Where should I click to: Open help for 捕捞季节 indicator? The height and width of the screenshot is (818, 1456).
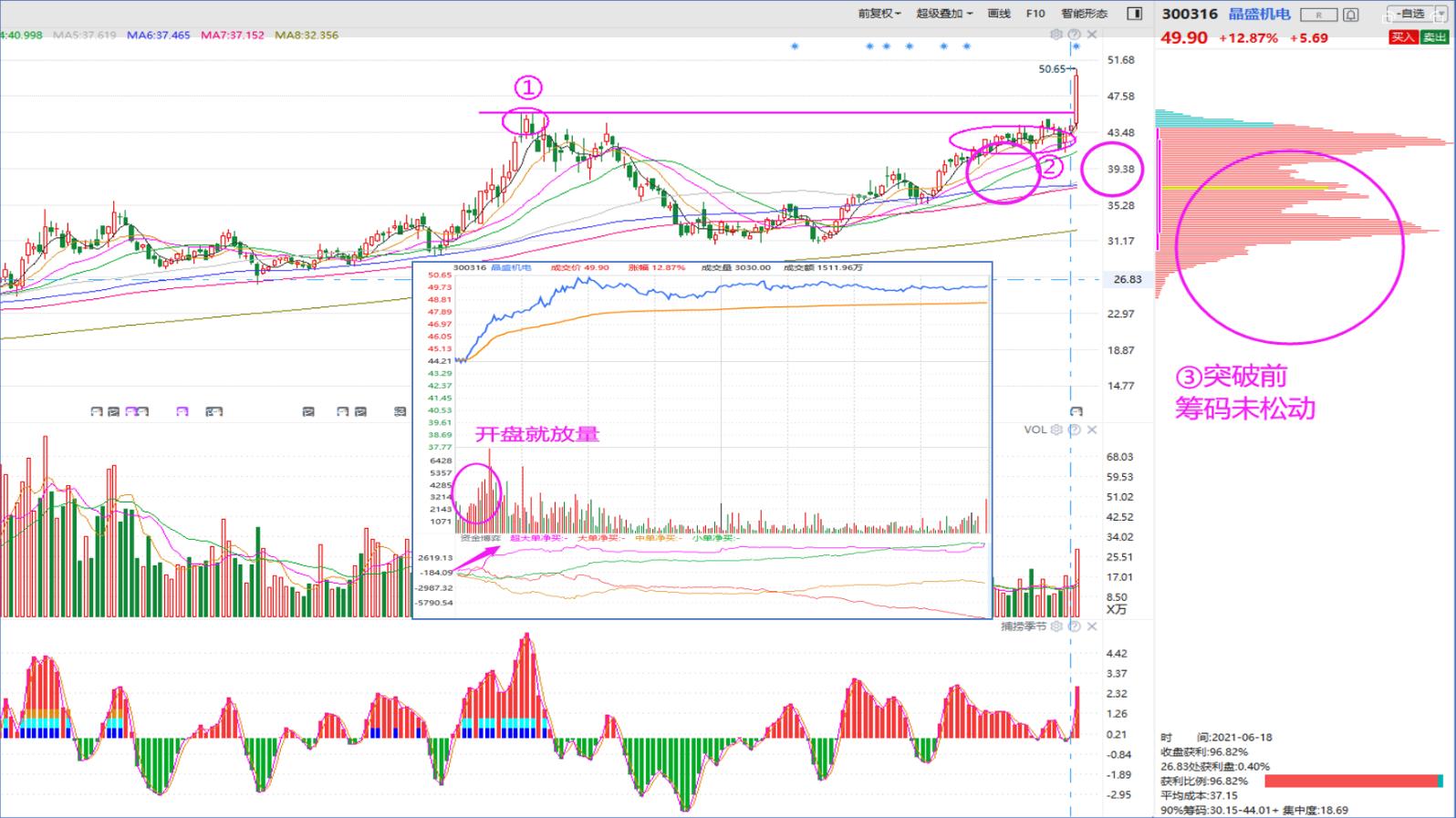coord(1075,626)
